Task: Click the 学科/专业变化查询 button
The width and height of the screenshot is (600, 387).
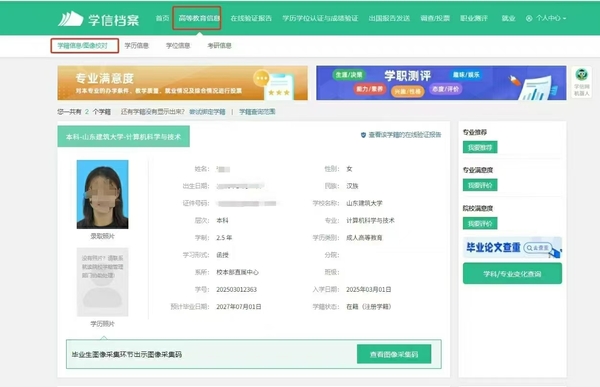Action: 512,274
